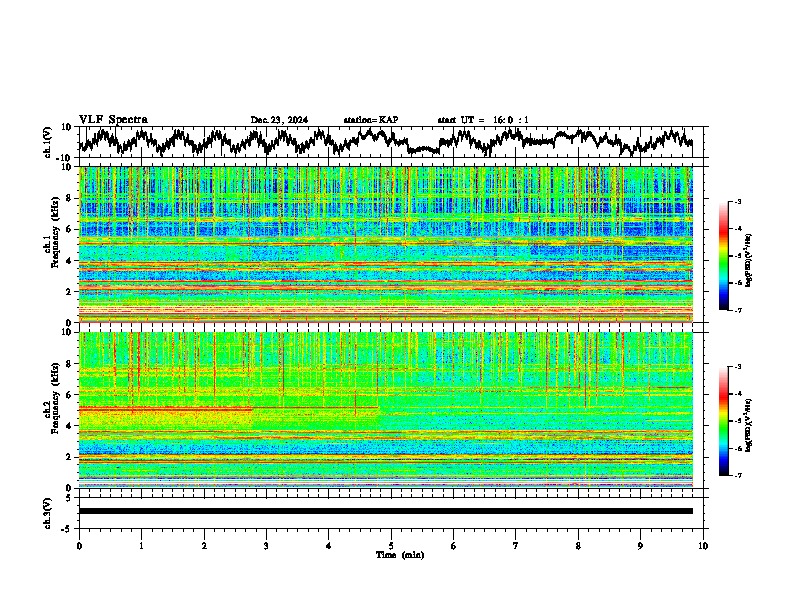
Task: Click the "VLF Spectra" title text
Action: pyautogui.click(x=113, y=120)
